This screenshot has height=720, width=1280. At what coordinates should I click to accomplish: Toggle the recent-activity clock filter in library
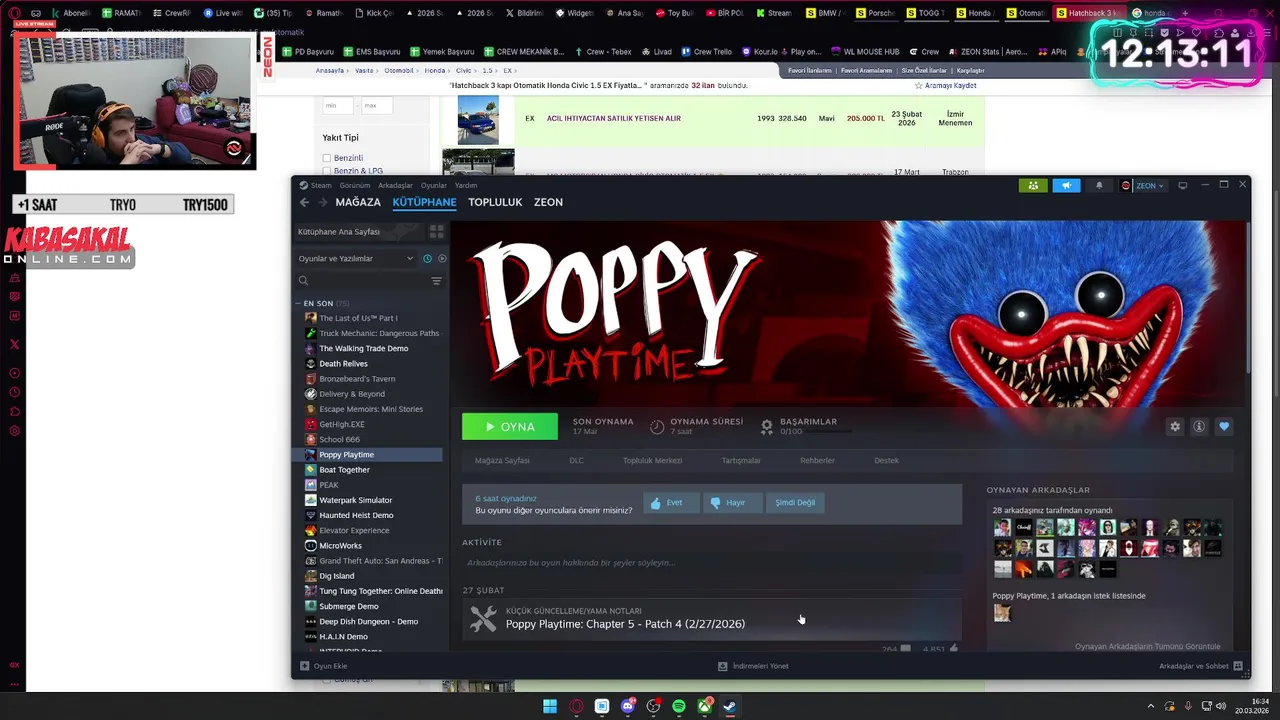click(x=427, y=258)
